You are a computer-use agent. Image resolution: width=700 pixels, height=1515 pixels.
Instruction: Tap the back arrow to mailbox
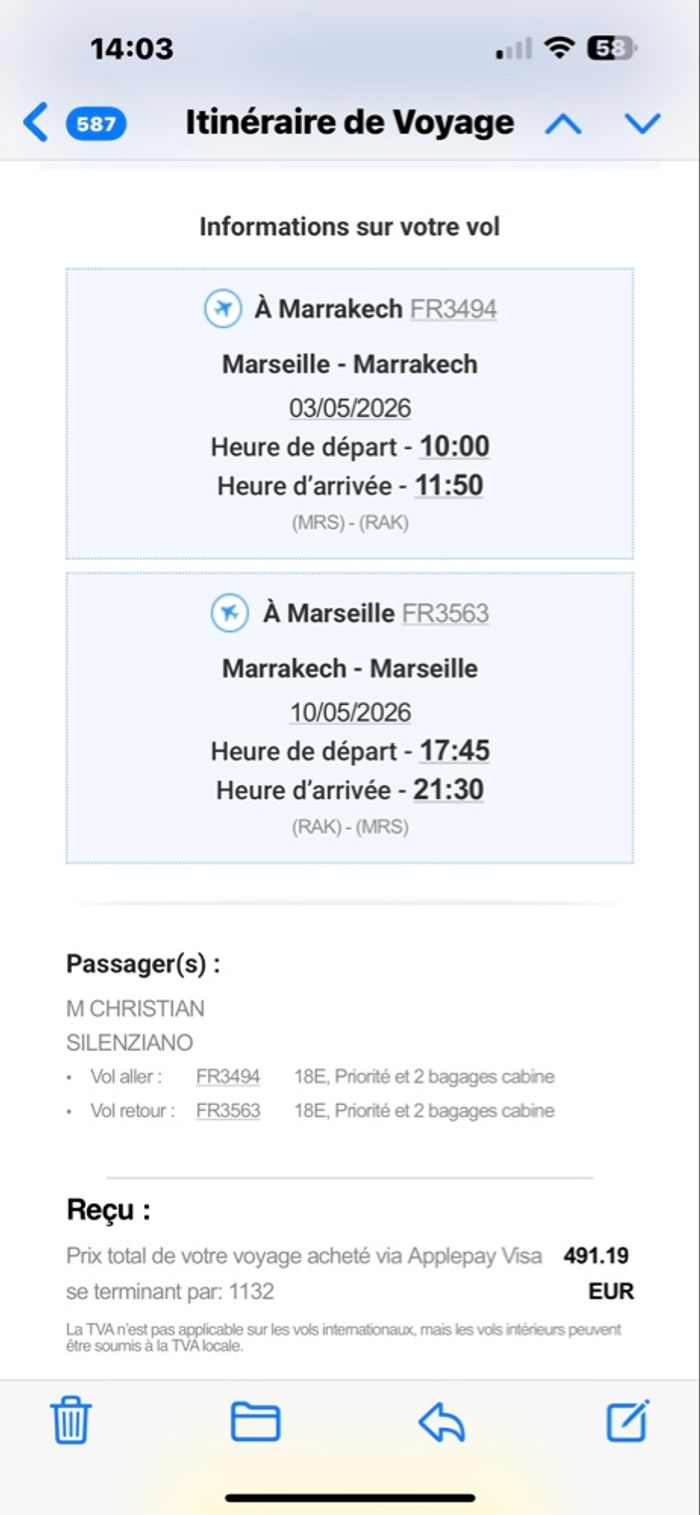(x=35, y=123)
